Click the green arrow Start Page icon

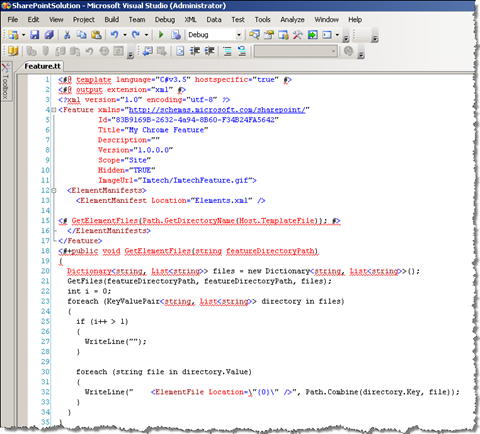[312, 35]
